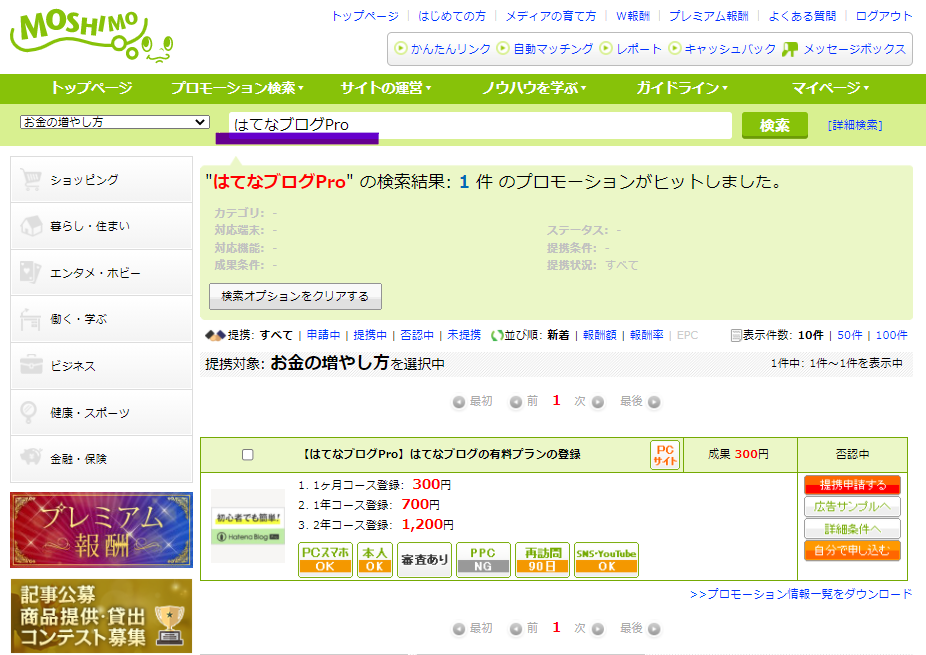This screenshot has height=655, width=926.
Task: Open the 暮らし・住まい category
Action: pos(102,226)
